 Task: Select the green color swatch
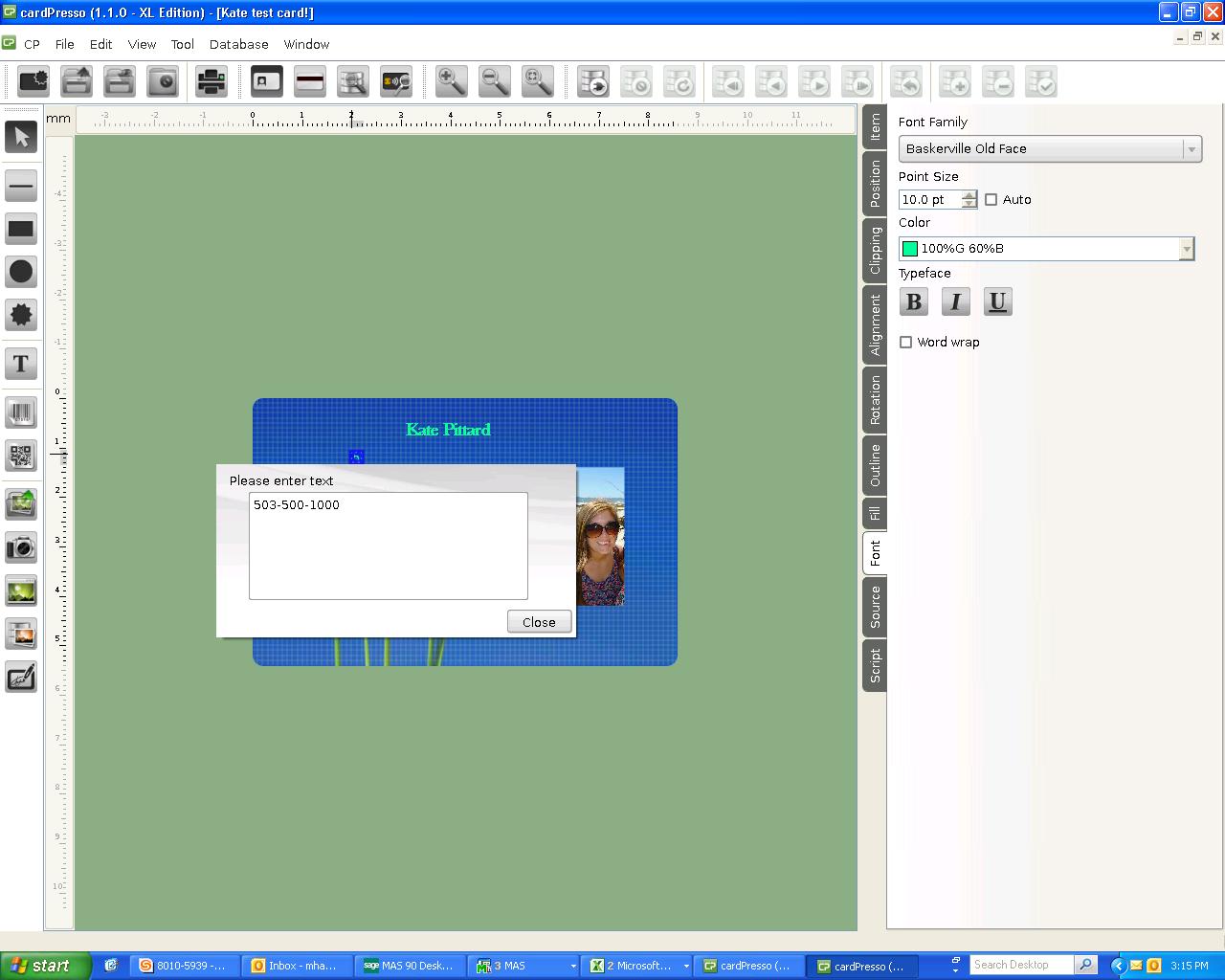tap(910, 248)
